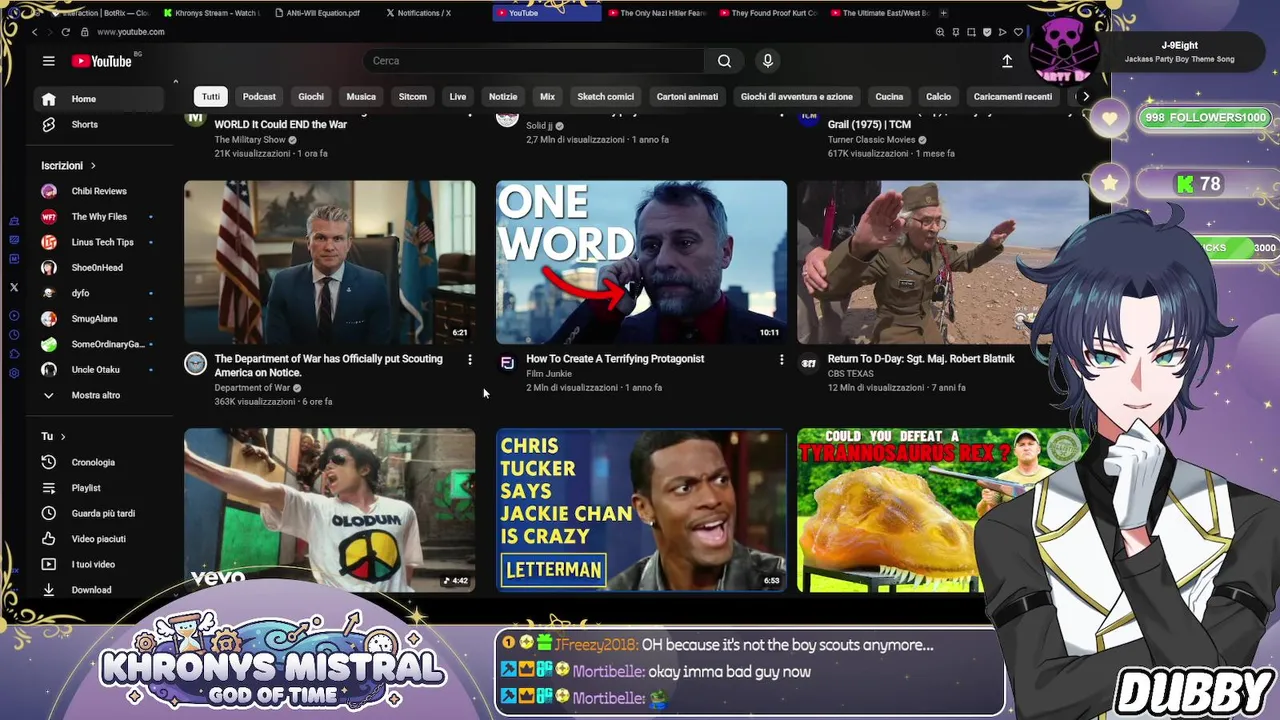
Task: Open Department of War channel avatar
Action: point(196,363)
